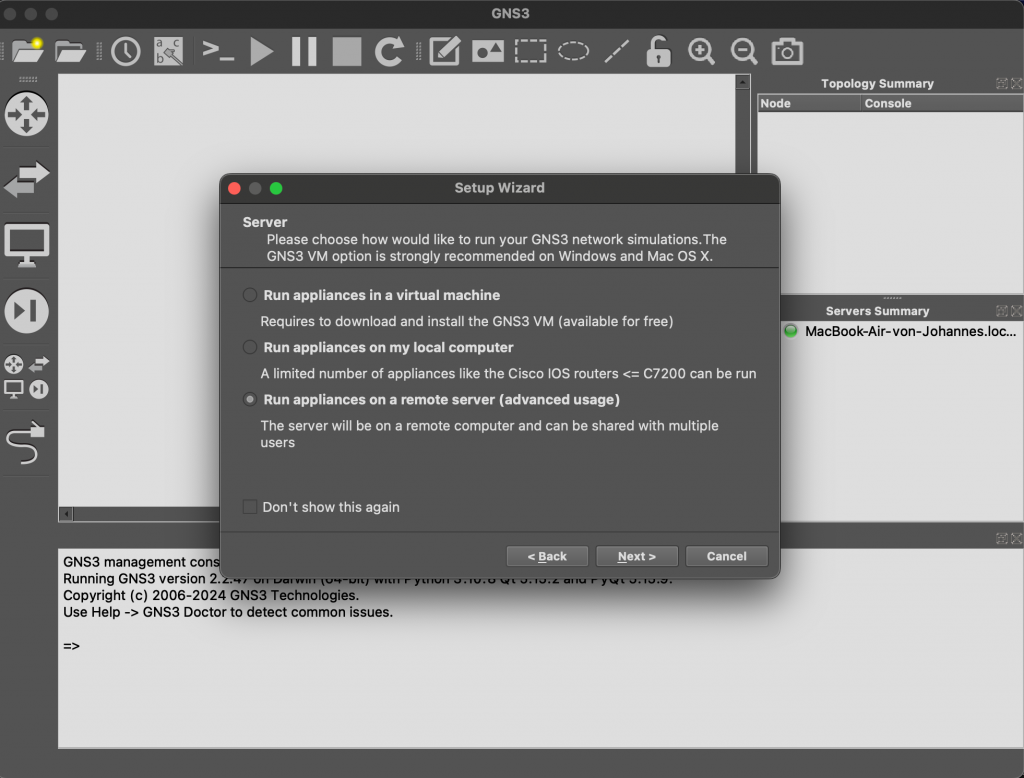The height and width of the screenshot is (778, 1024).
Task: Close the console dock panel
Action: click(1016, 538)
